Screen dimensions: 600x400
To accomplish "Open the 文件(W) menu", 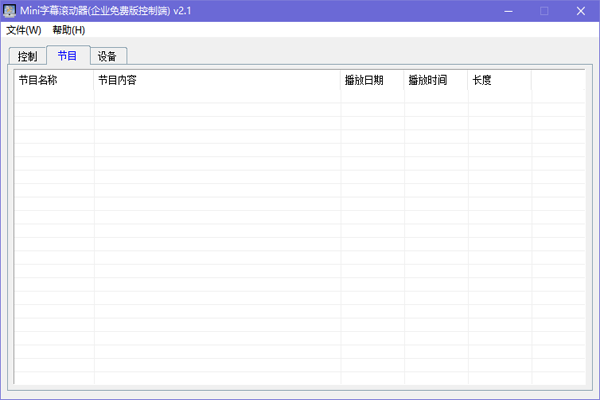I will click(24, 30).
